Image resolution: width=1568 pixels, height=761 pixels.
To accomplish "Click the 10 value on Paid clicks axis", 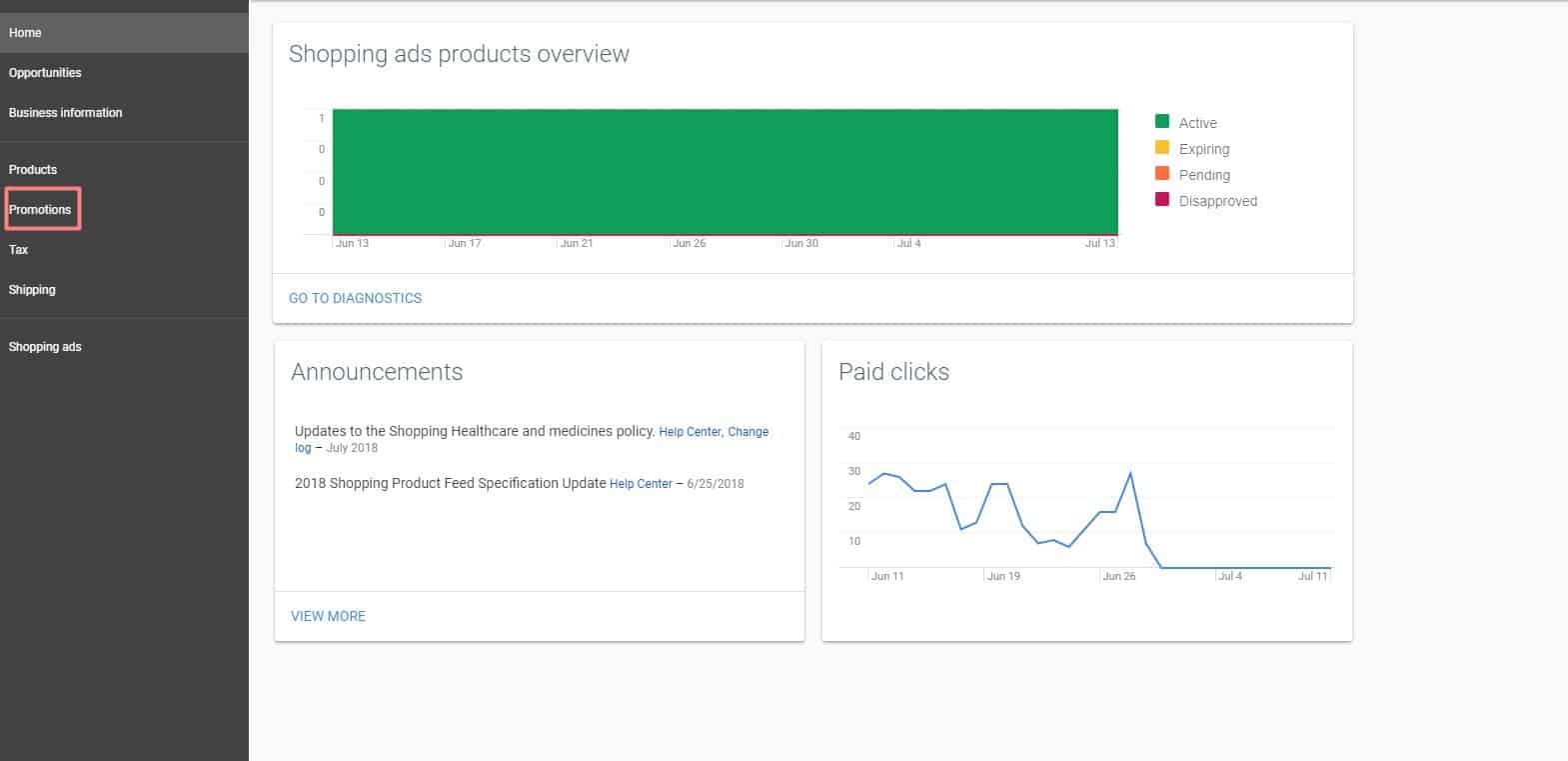I will pos(853,541).
